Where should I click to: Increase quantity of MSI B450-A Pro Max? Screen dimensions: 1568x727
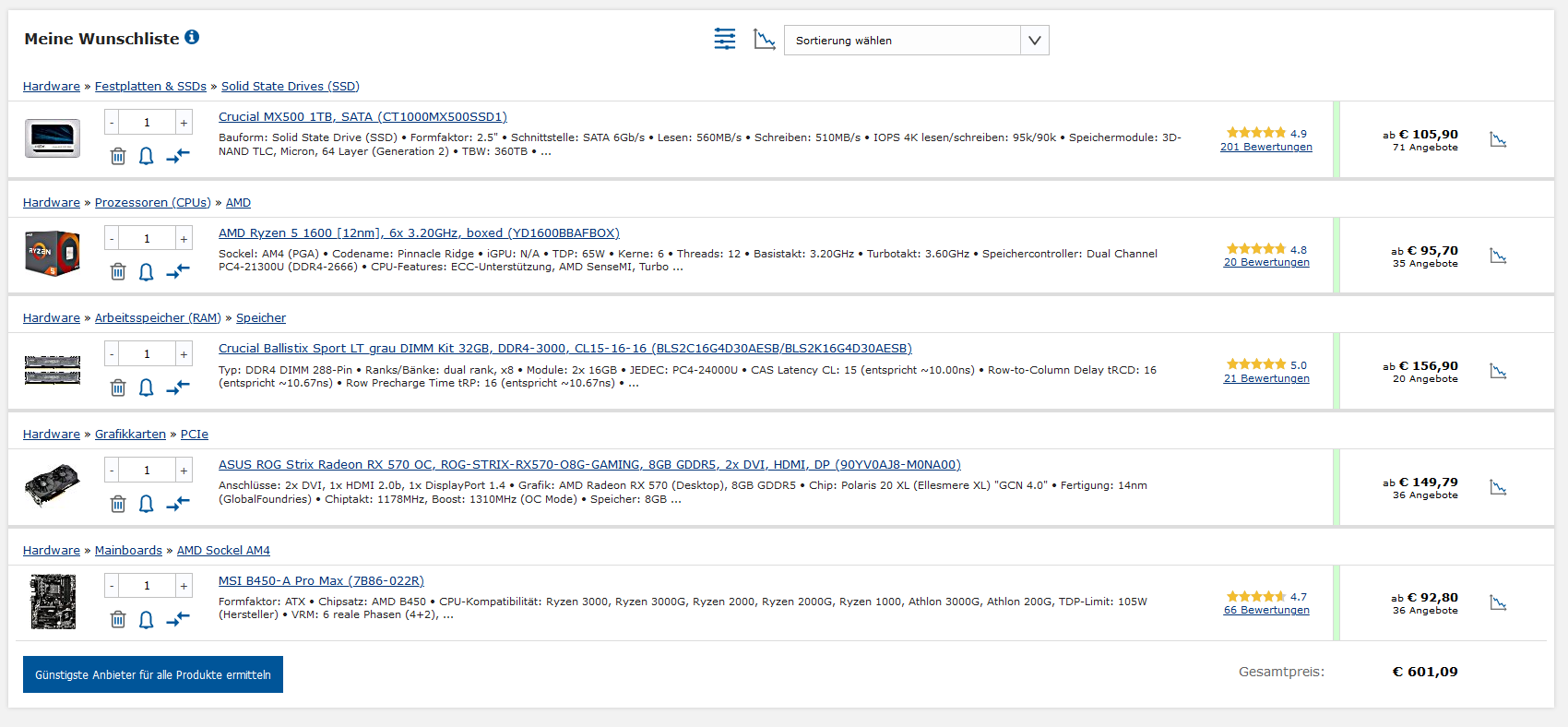click(x=184, y=586)
